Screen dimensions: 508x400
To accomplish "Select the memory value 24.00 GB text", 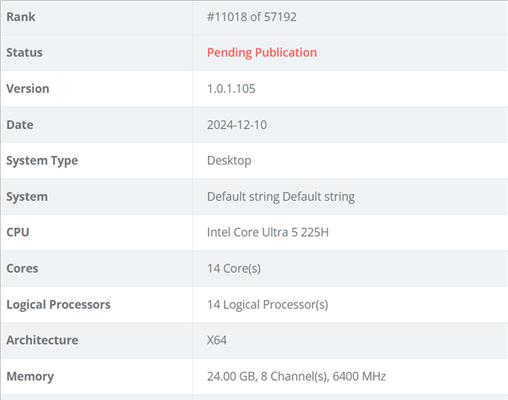I will click(x=232, y=376).
